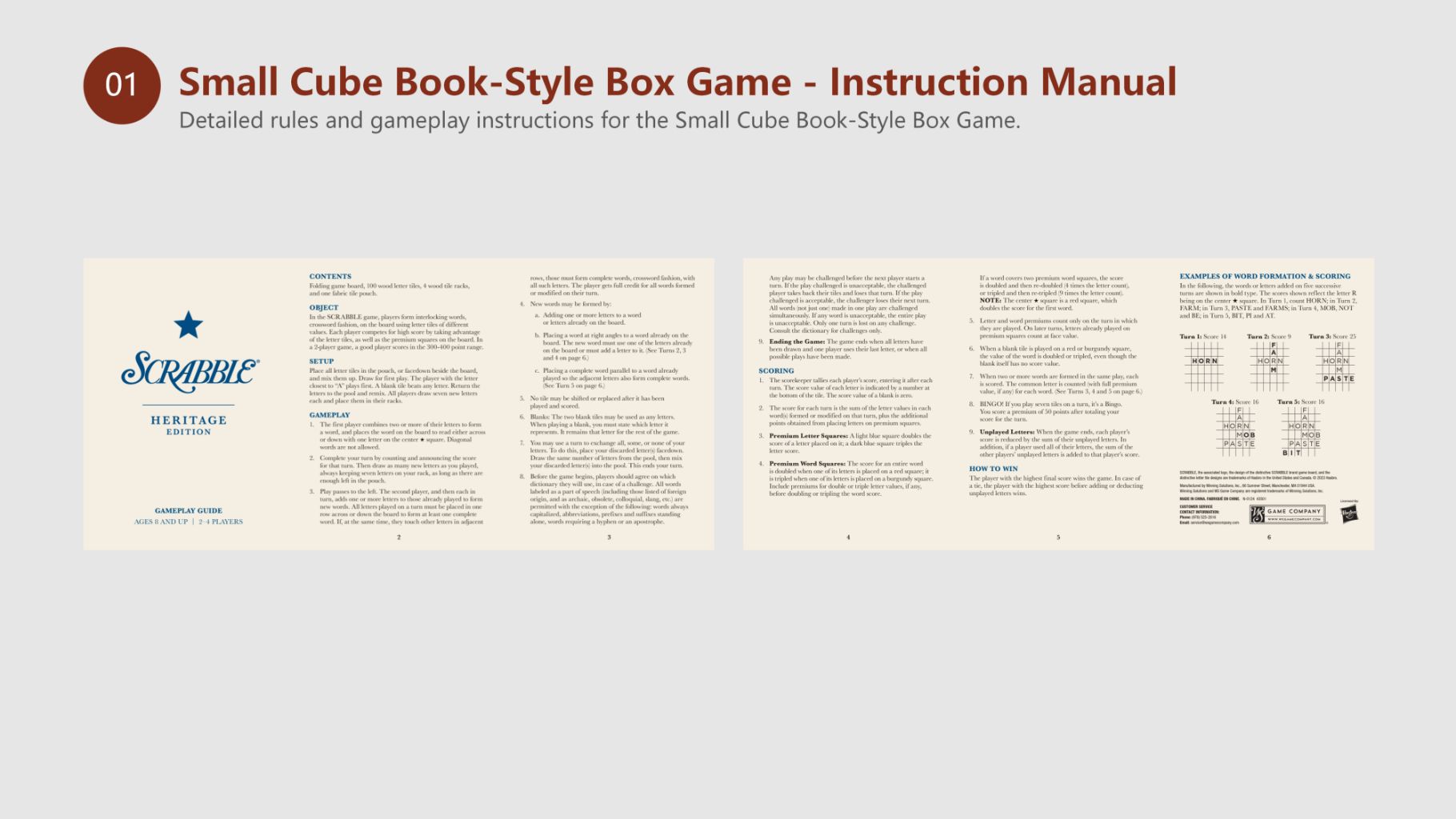Click the Turn 1 HORN grid diagram
The image size is (1456, 819).
coord(1204,365)
